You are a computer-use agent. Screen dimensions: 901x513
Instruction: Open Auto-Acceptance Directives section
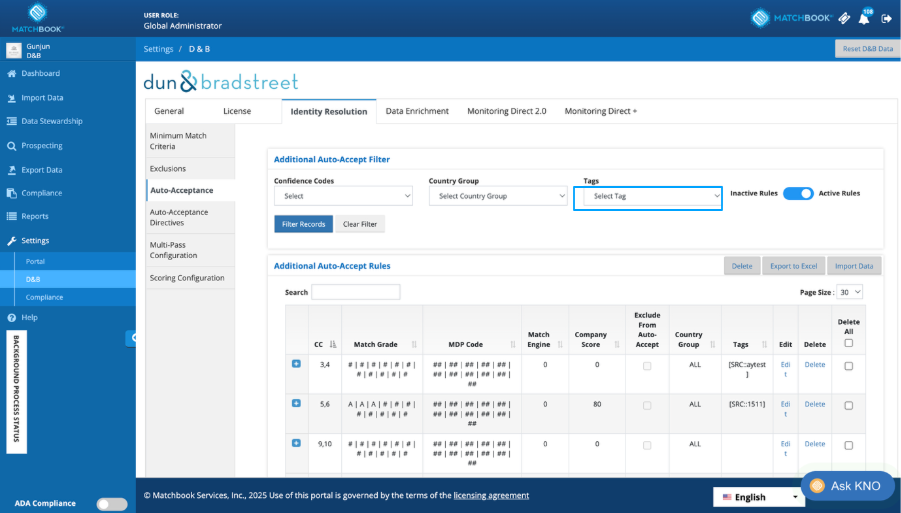tap(190, 217)
